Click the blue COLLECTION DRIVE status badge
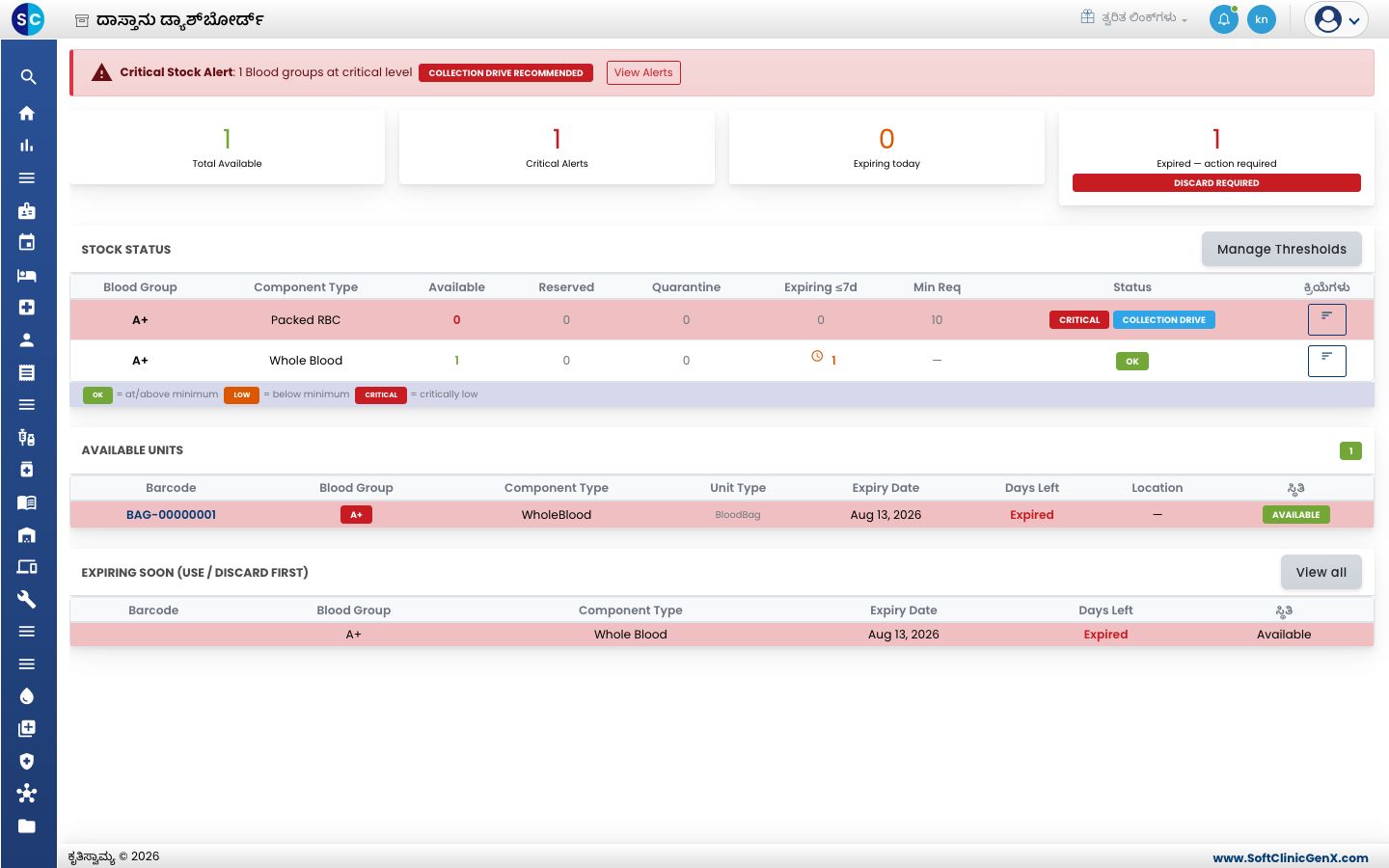Viewport: 1389px width, 868px height. 1163,320
